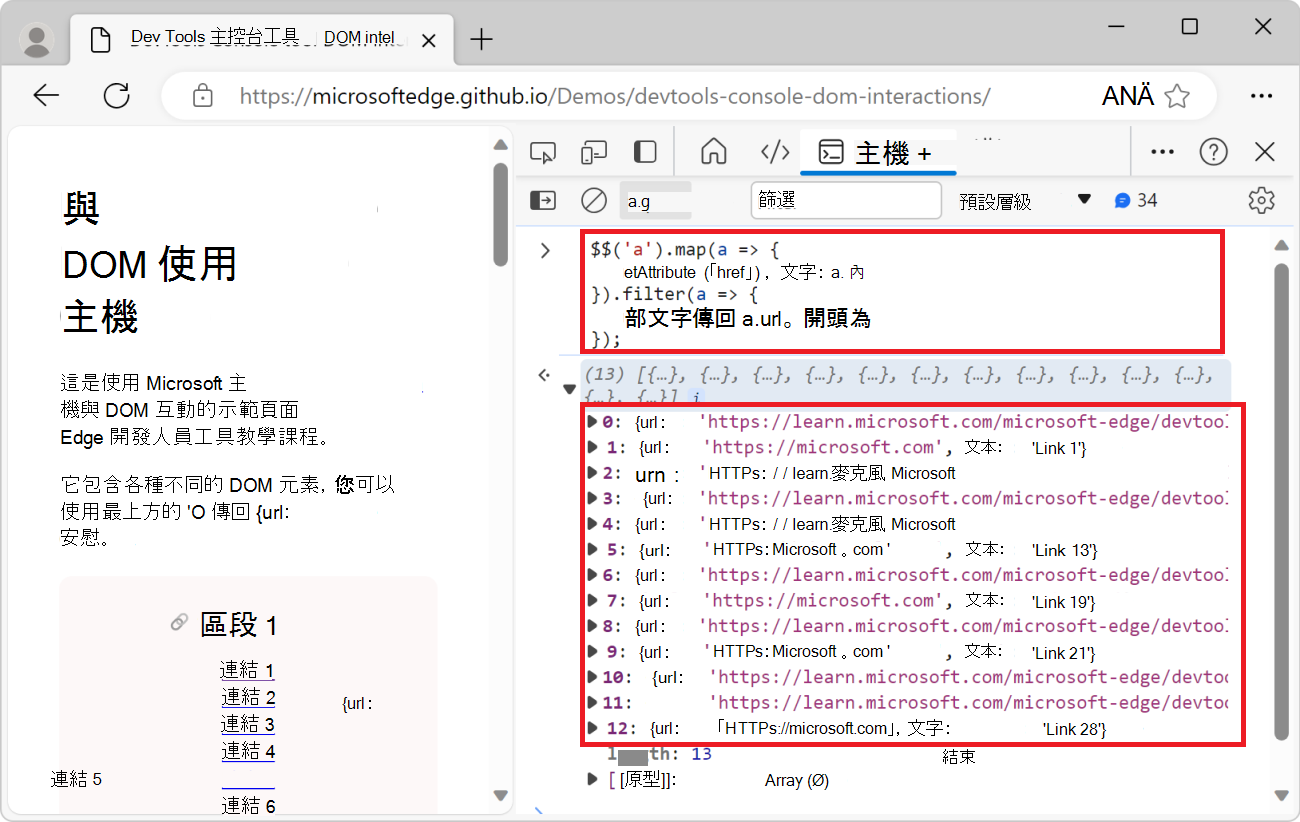Click the console vertical scrollbar thumb

click(1282, 502)
